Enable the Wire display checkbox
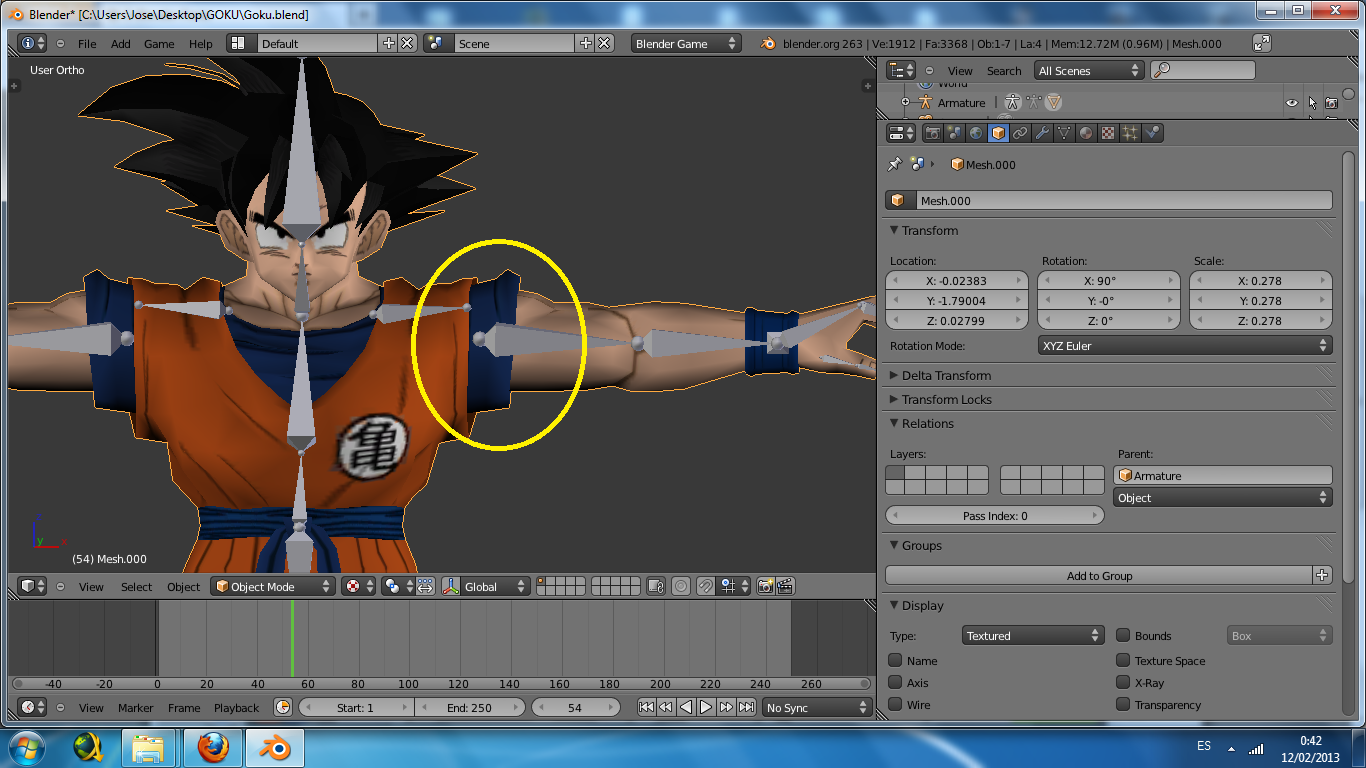 (x=895, y=705)
